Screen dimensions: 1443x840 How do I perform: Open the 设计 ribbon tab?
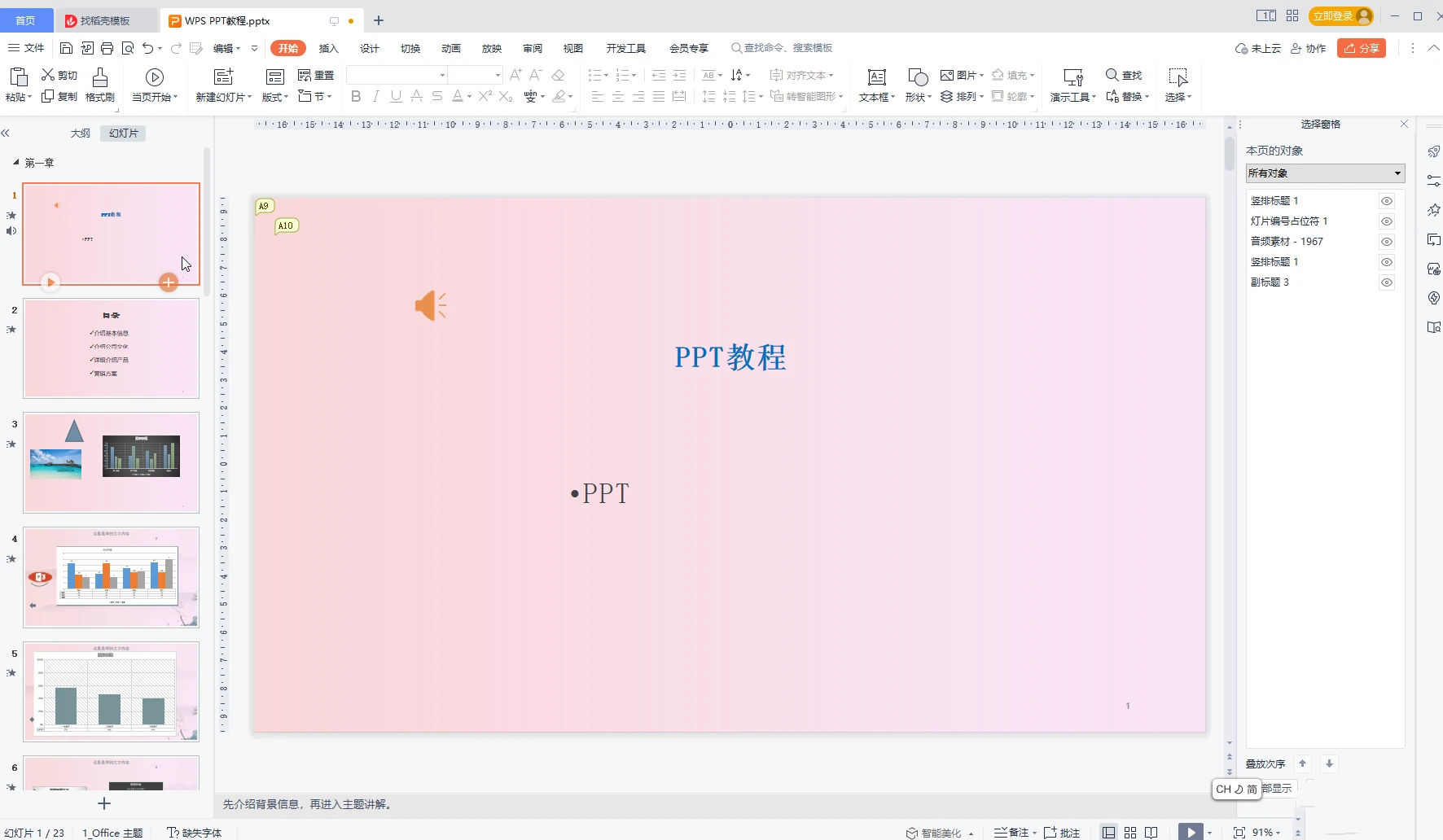pyautogui.click(x=369, y=48)
